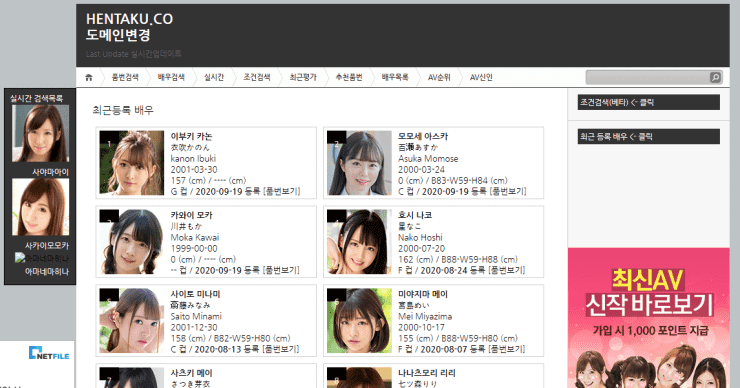Open thumbnail of 모모세 아스카
Viewport: 740px width, 388px height.
pos(359,163)
